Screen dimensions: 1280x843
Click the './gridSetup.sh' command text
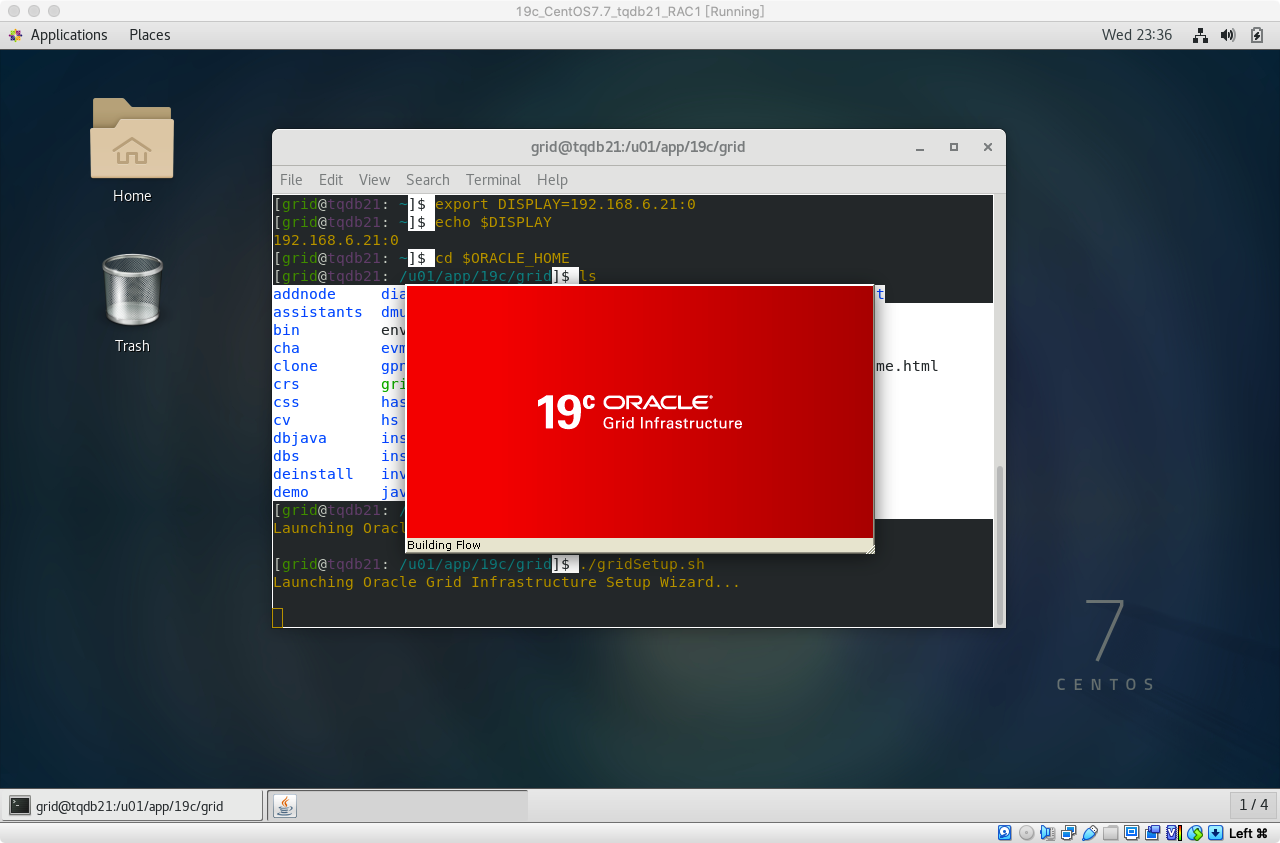642,564
